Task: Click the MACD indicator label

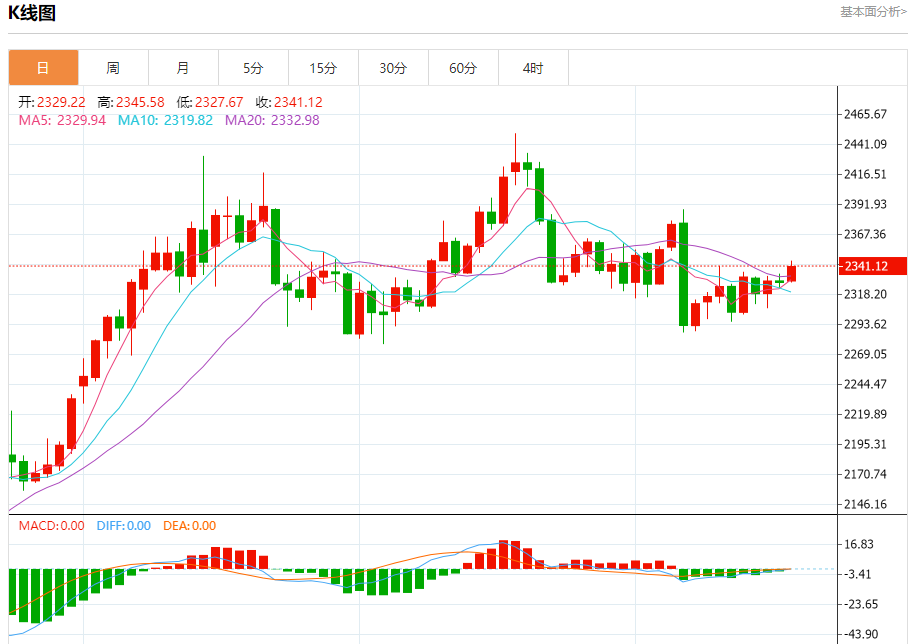Action: click(52, 525)
